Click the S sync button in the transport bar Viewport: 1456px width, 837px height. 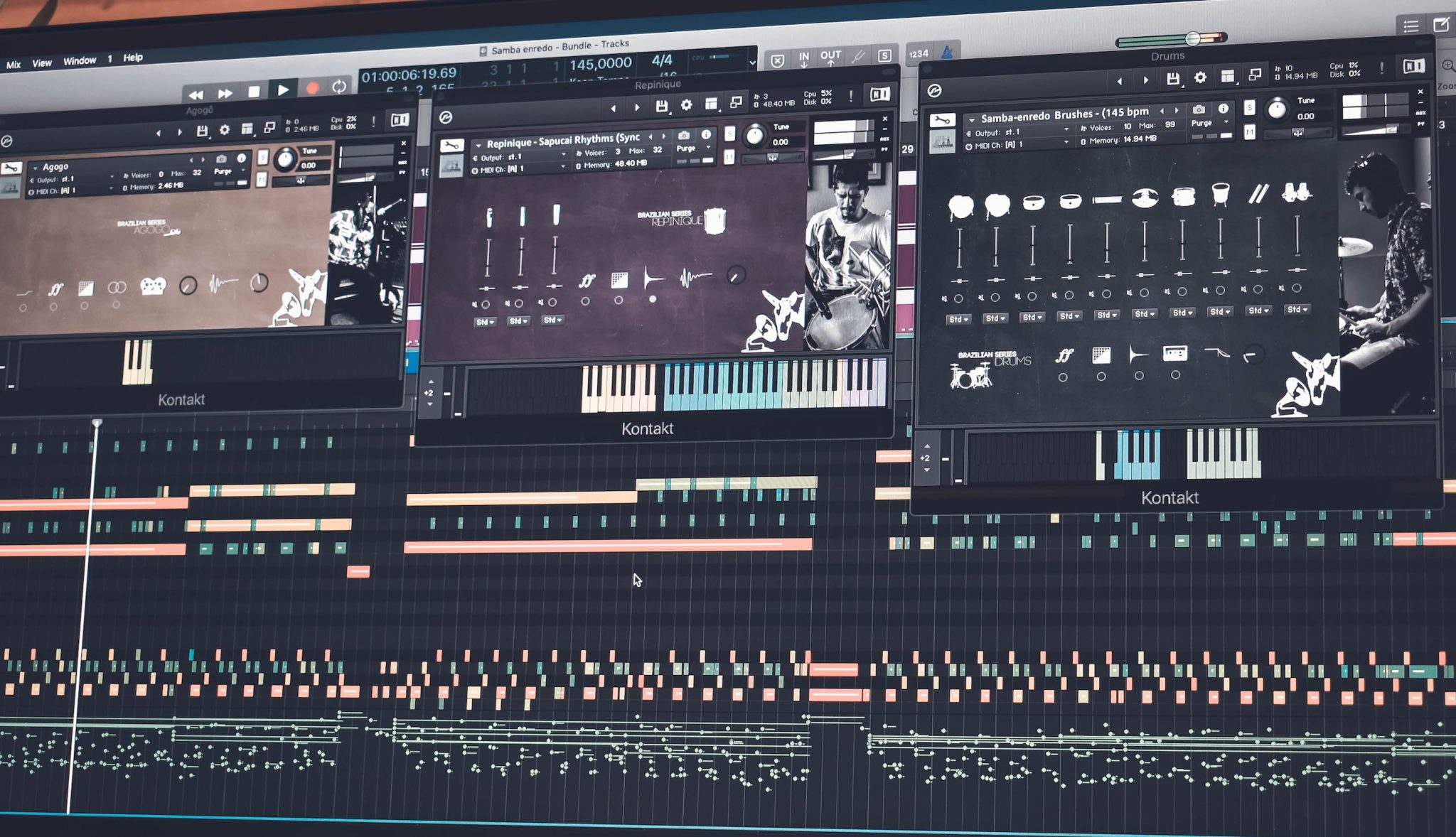tap(884, 55)
